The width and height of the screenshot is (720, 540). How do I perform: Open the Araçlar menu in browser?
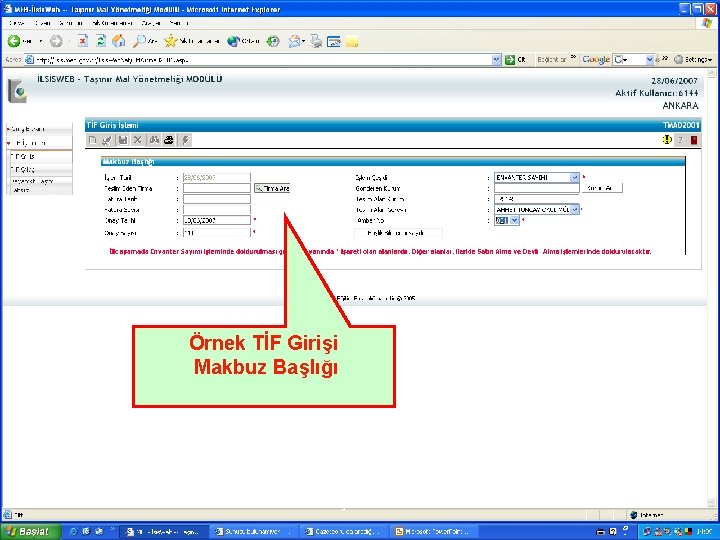coord(151,23)
